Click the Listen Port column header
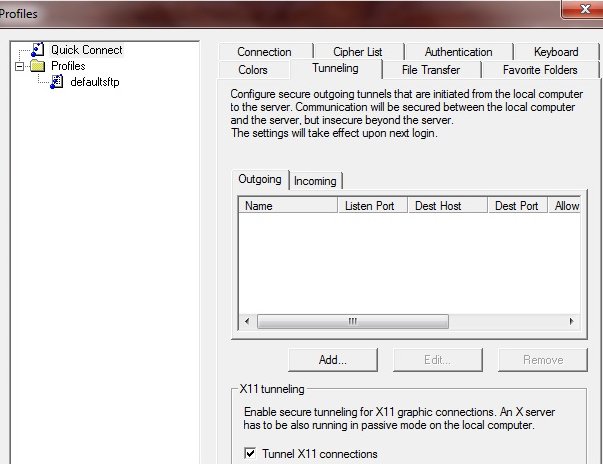 pyautogui.click(x=372, y=206)
